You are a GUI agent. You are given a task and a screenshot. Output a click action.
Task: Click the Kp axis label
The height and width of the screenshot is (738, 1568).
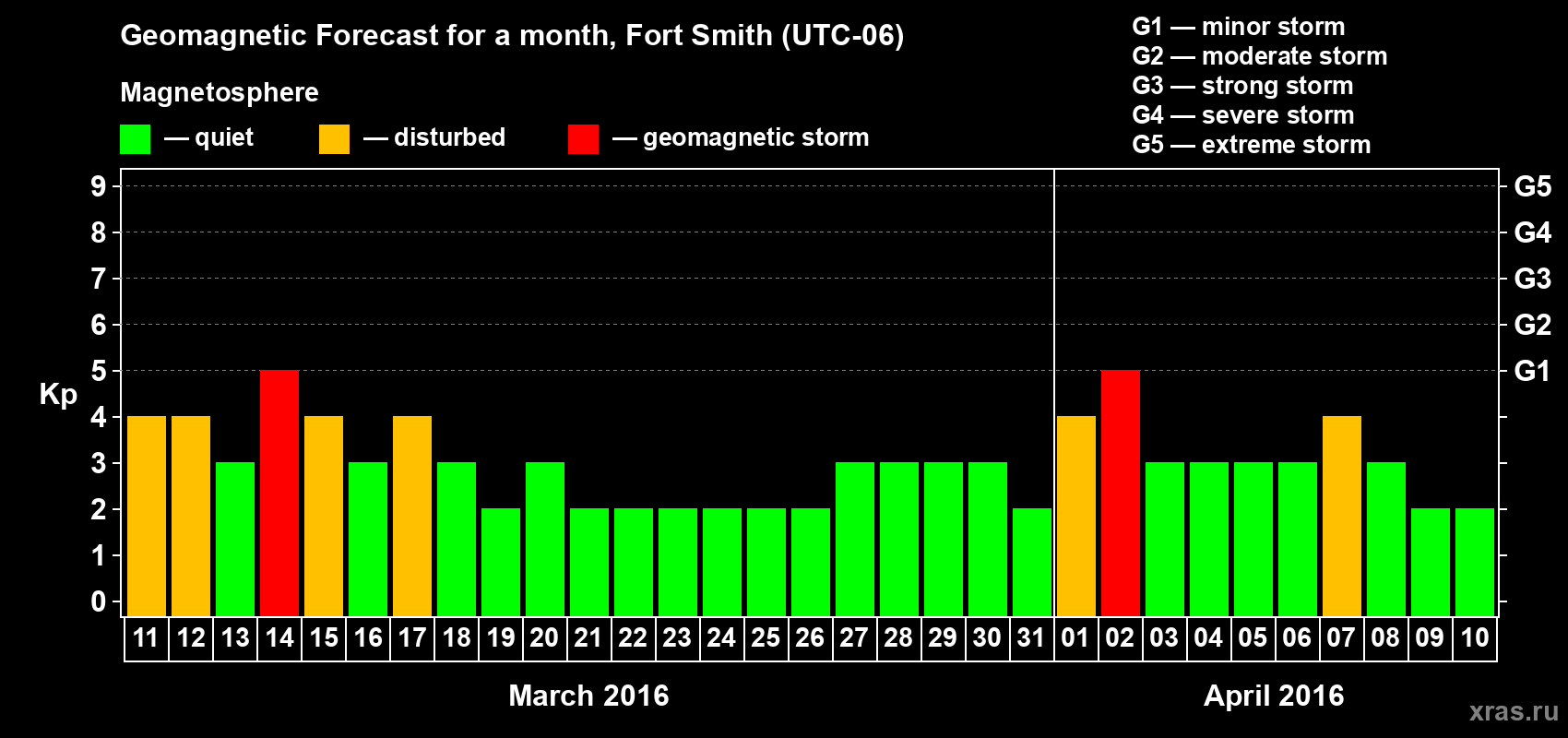[x=58, y=395]
